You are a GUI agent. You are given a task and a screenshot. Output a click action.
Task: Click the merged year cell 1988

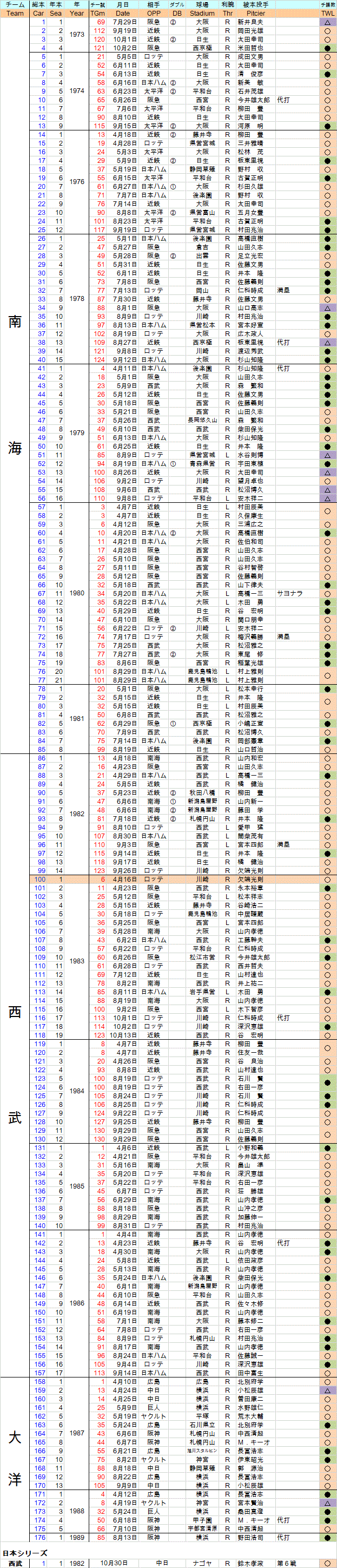click(x=77, y=1511)
